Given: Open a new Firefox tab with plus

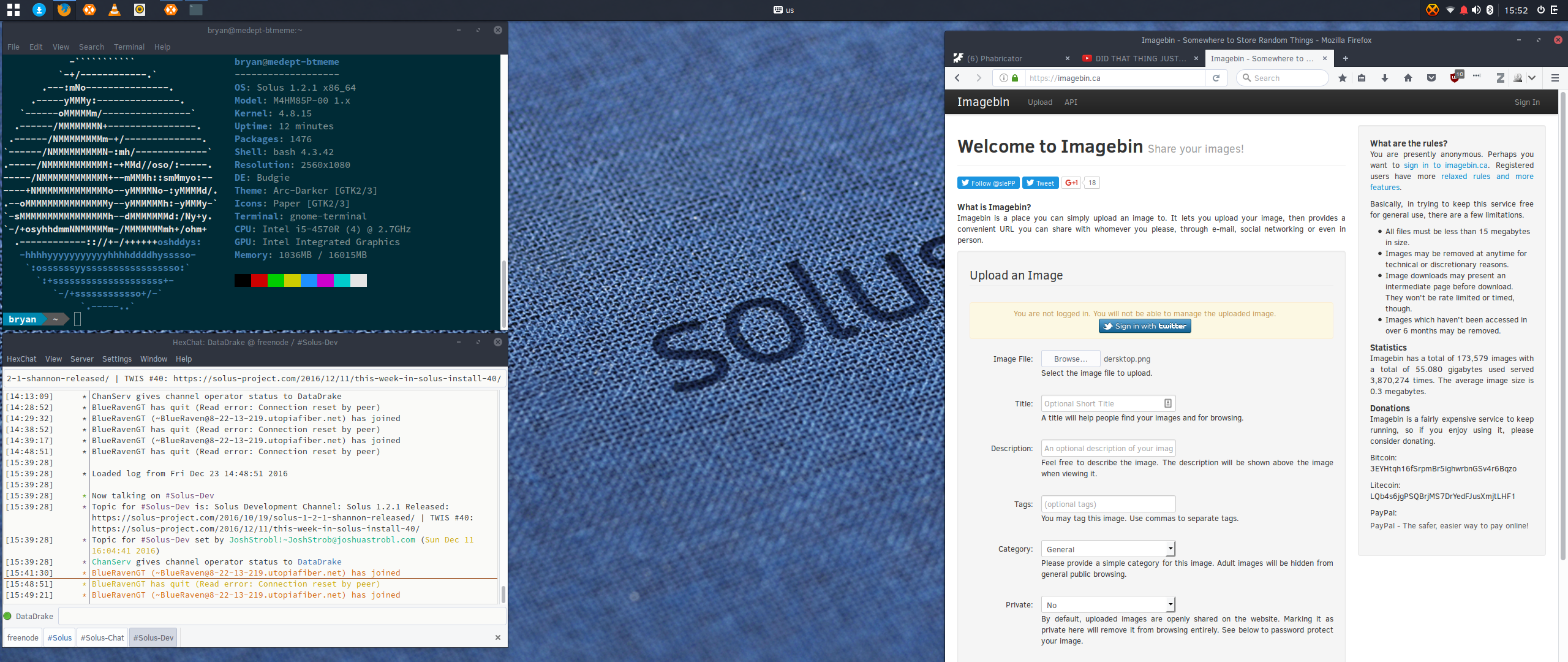Looking at the screenshot, I should click(1346, 58).
